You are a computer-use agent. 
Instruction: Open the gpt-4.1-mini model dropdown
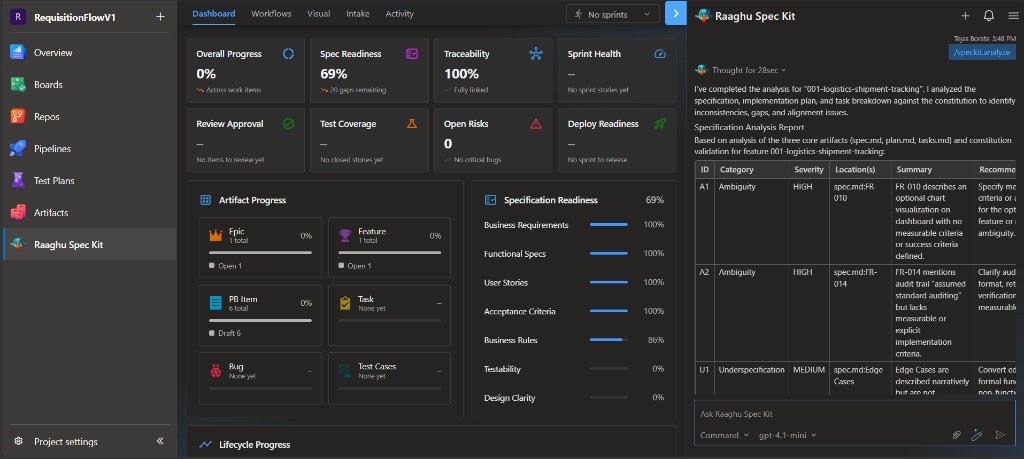pyautogui.click(x=787, y=435)
